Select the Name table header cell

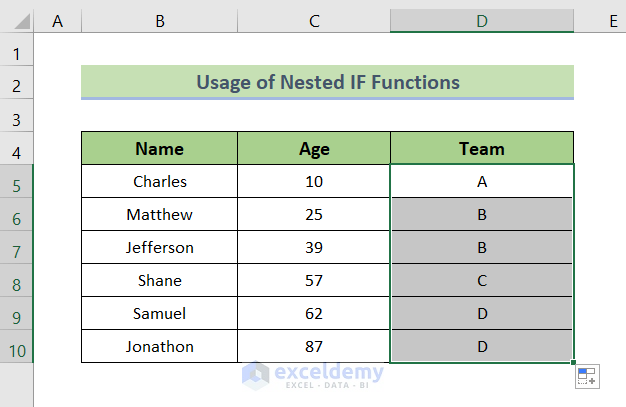tap(160, 149)
